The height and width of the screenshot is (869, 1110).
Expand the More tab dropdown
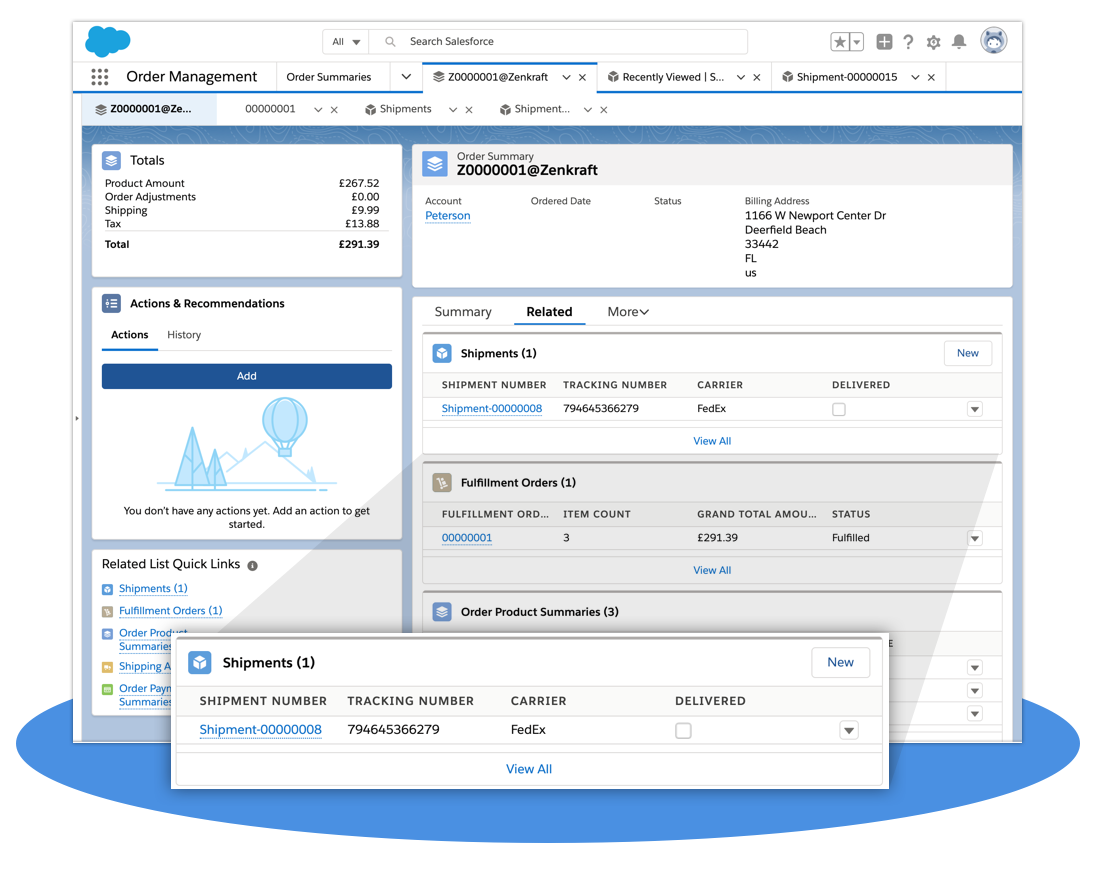tap(628, 312)
